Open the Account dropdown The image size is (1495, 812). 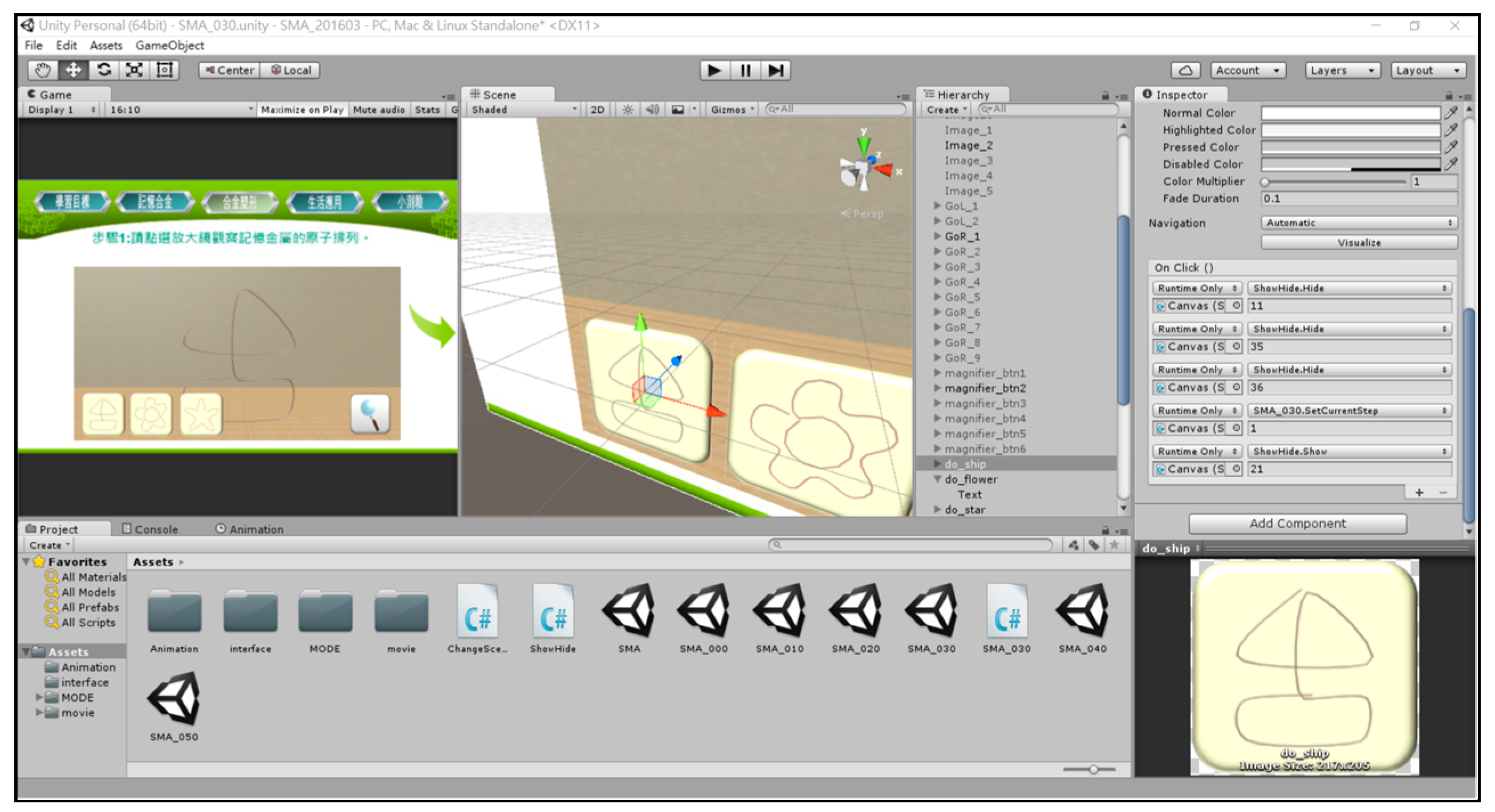pos(1248,70)
